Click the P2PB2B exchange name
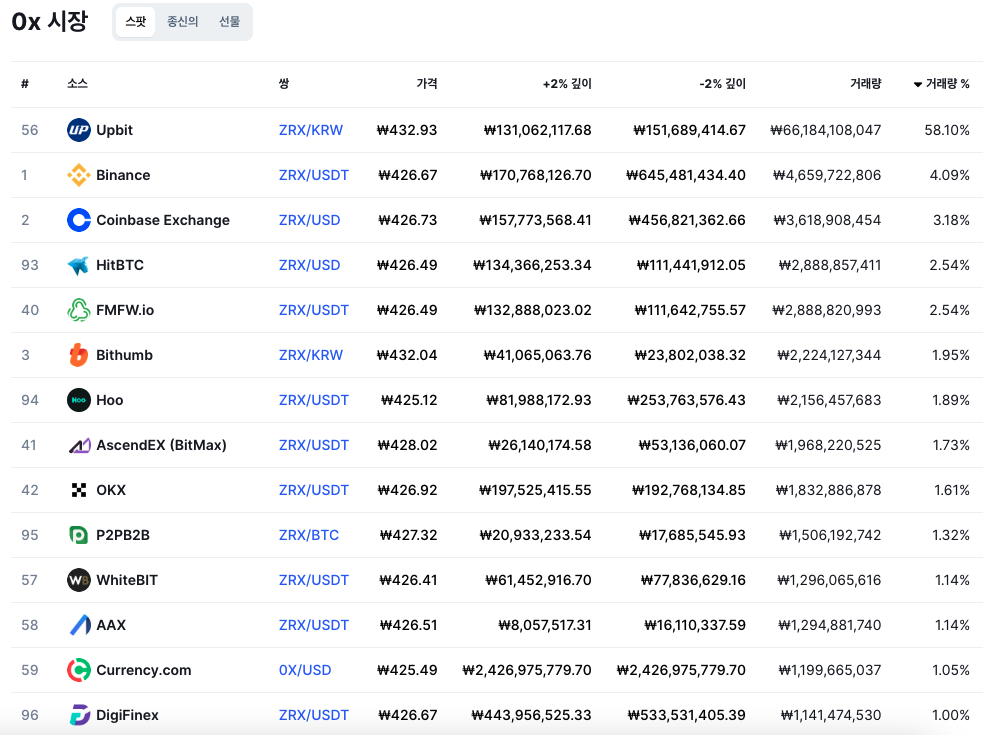This screenshot has height=735, width=983. (x=123, y=535)
